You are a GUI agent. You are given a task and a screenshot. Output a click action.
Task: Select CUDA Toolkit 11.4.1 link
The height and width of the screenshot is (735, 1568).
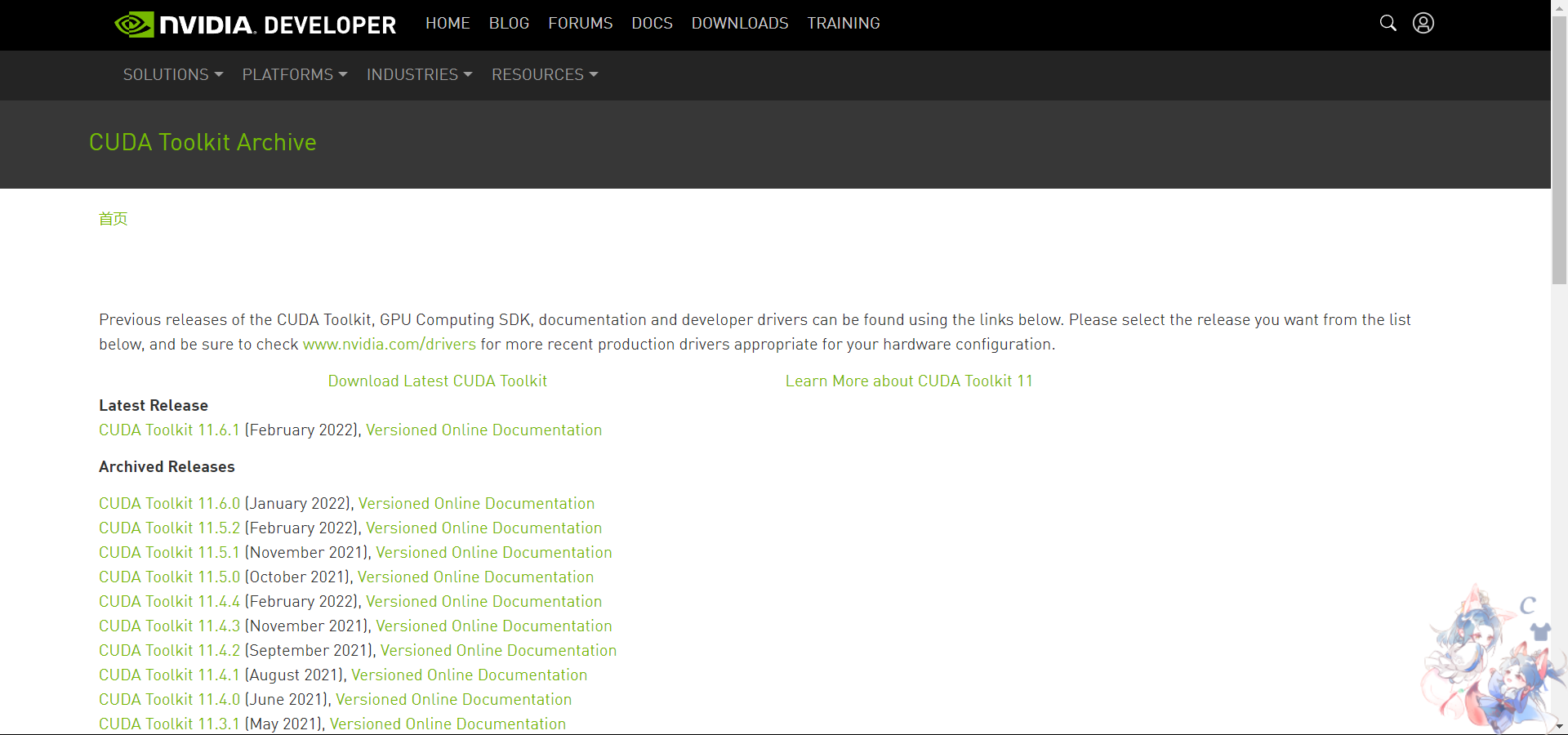(170, 675)
